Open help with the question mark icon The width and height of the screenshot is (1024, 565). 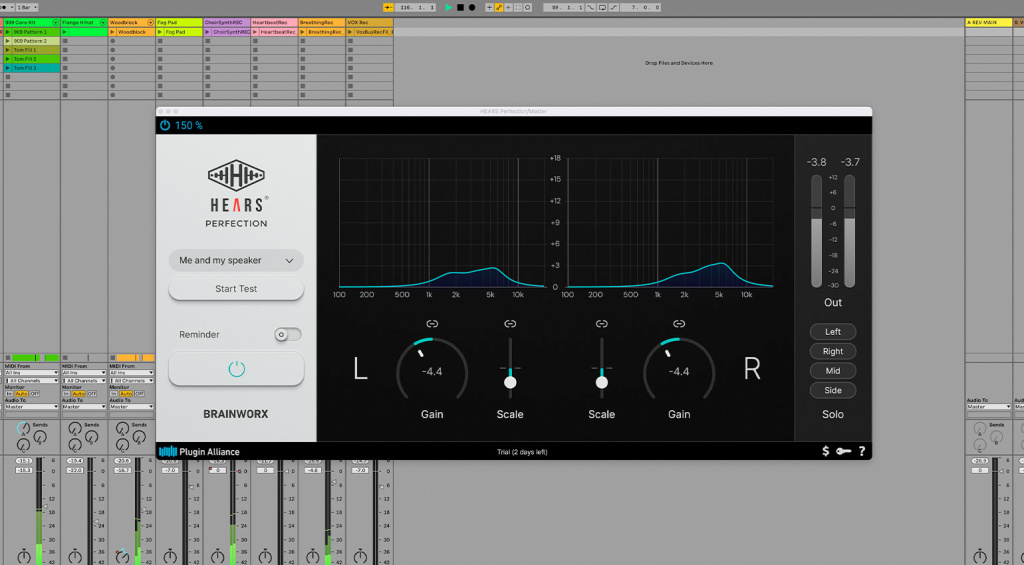[x=861, y=451]
